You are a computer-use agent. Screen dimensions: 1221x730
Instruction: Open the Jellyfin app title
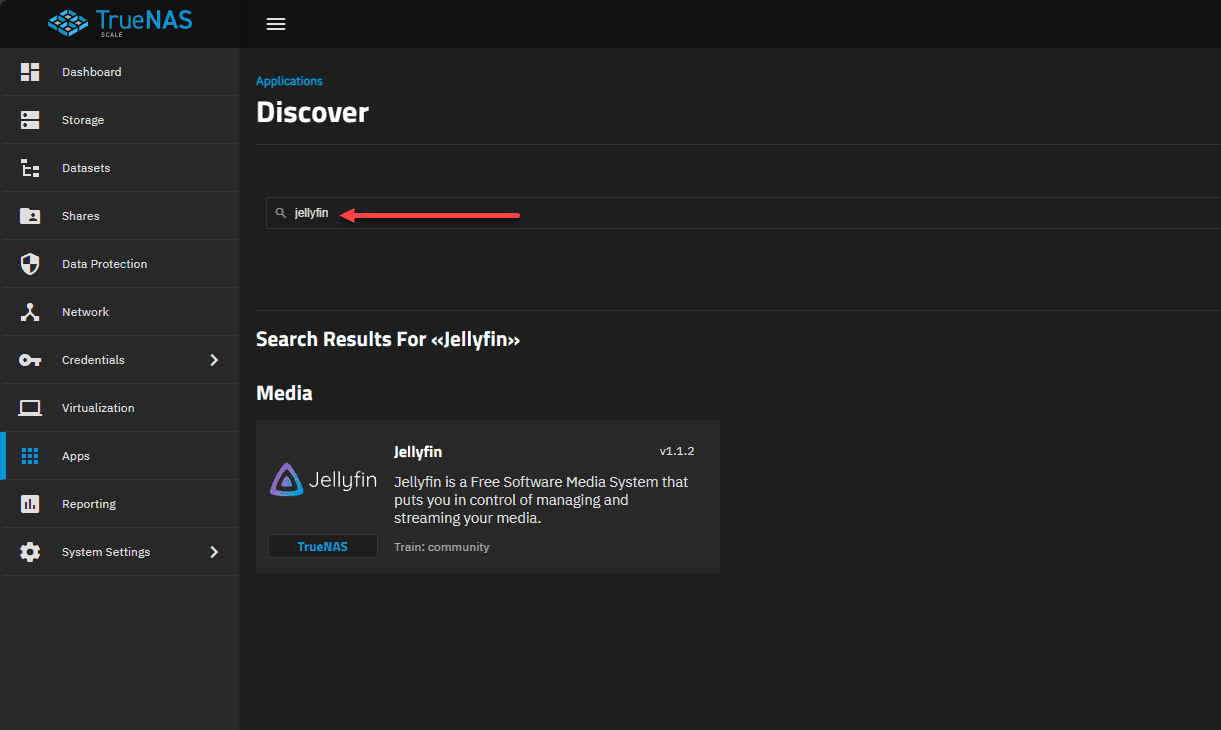(x=418, y=452)
